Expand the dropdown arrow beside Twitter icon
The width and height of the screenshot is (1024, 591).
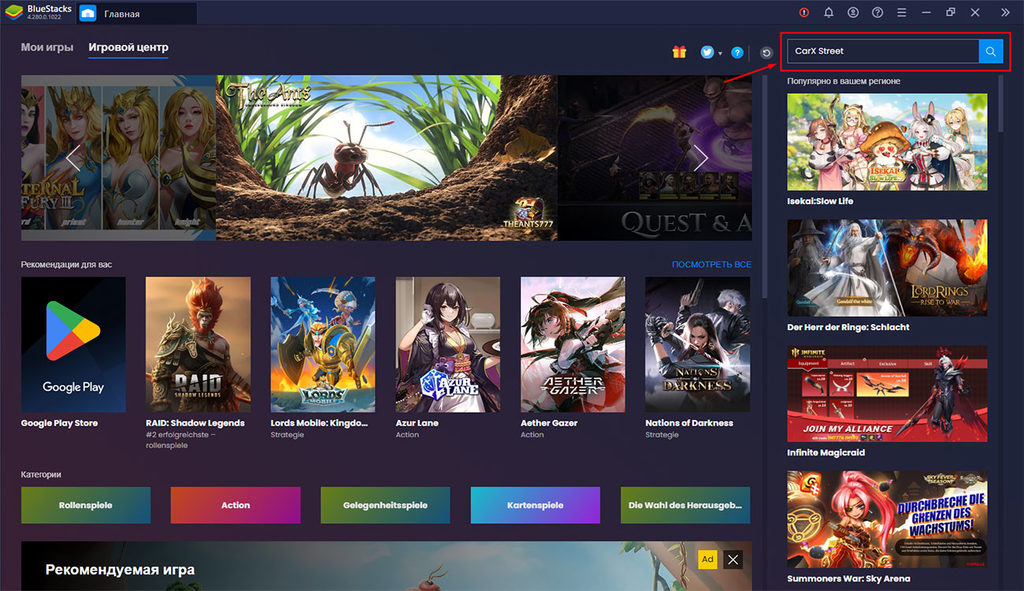click(720, 54)
